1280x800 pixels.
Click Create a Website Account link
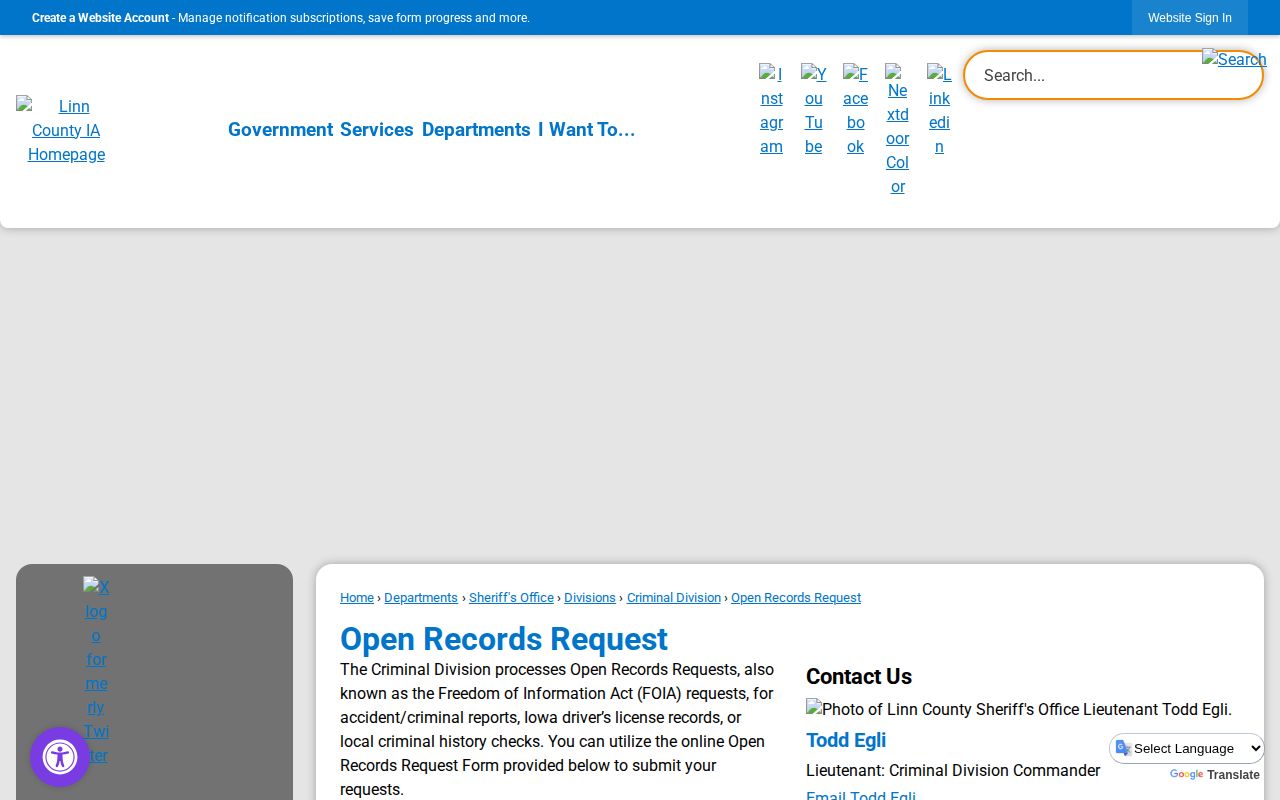tap(100, 18)
